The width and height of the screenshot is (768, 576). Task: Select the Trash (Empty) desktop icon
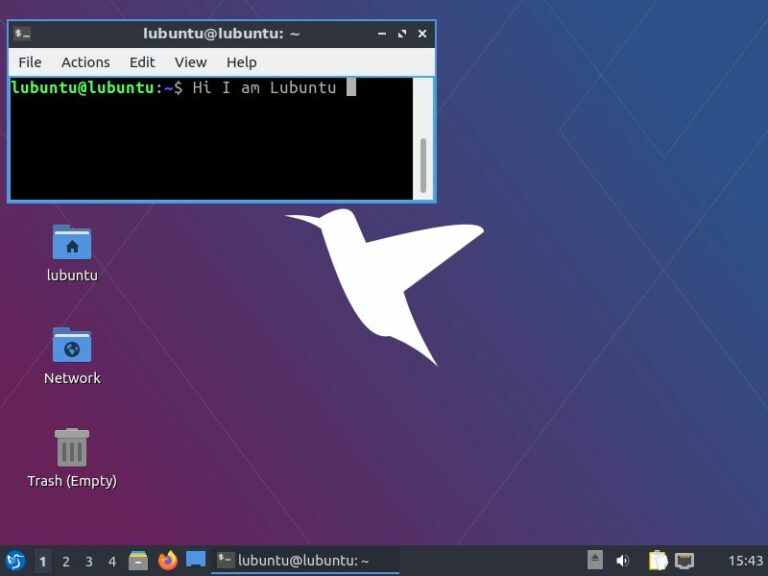pyautogui.click(x=72, y=458)
